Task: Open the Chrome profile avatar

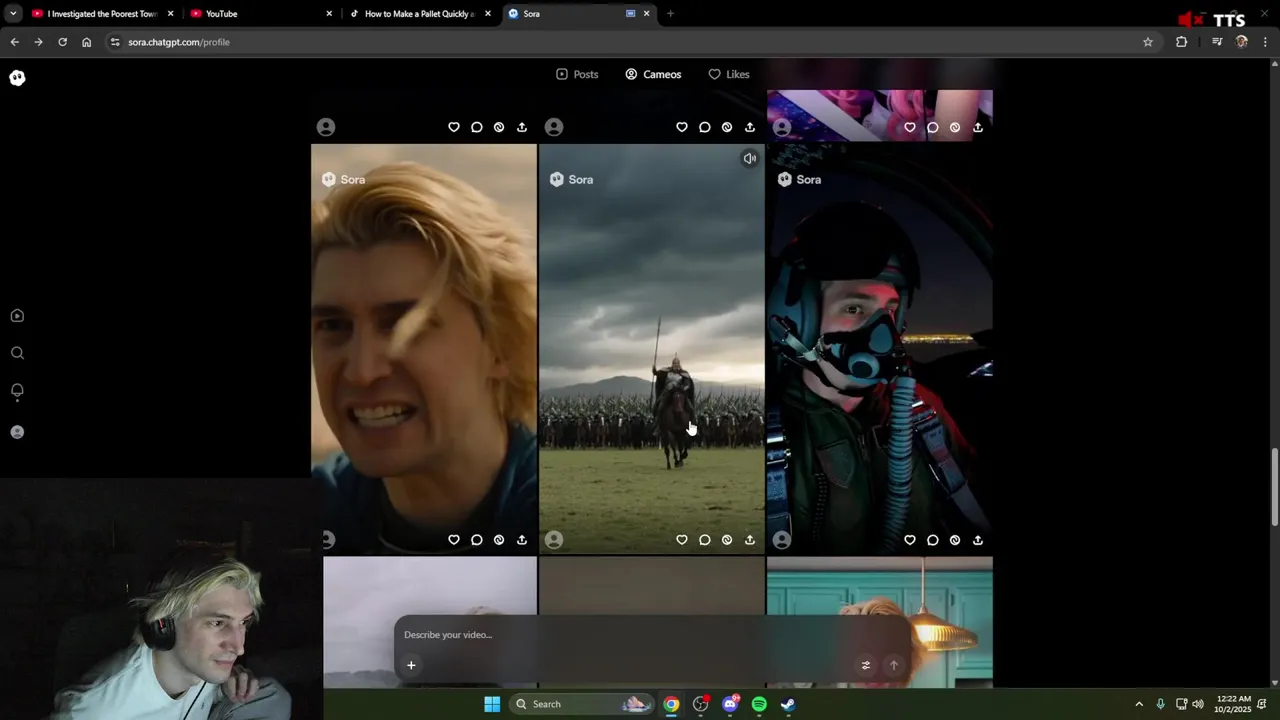Action: [1242, 42]
